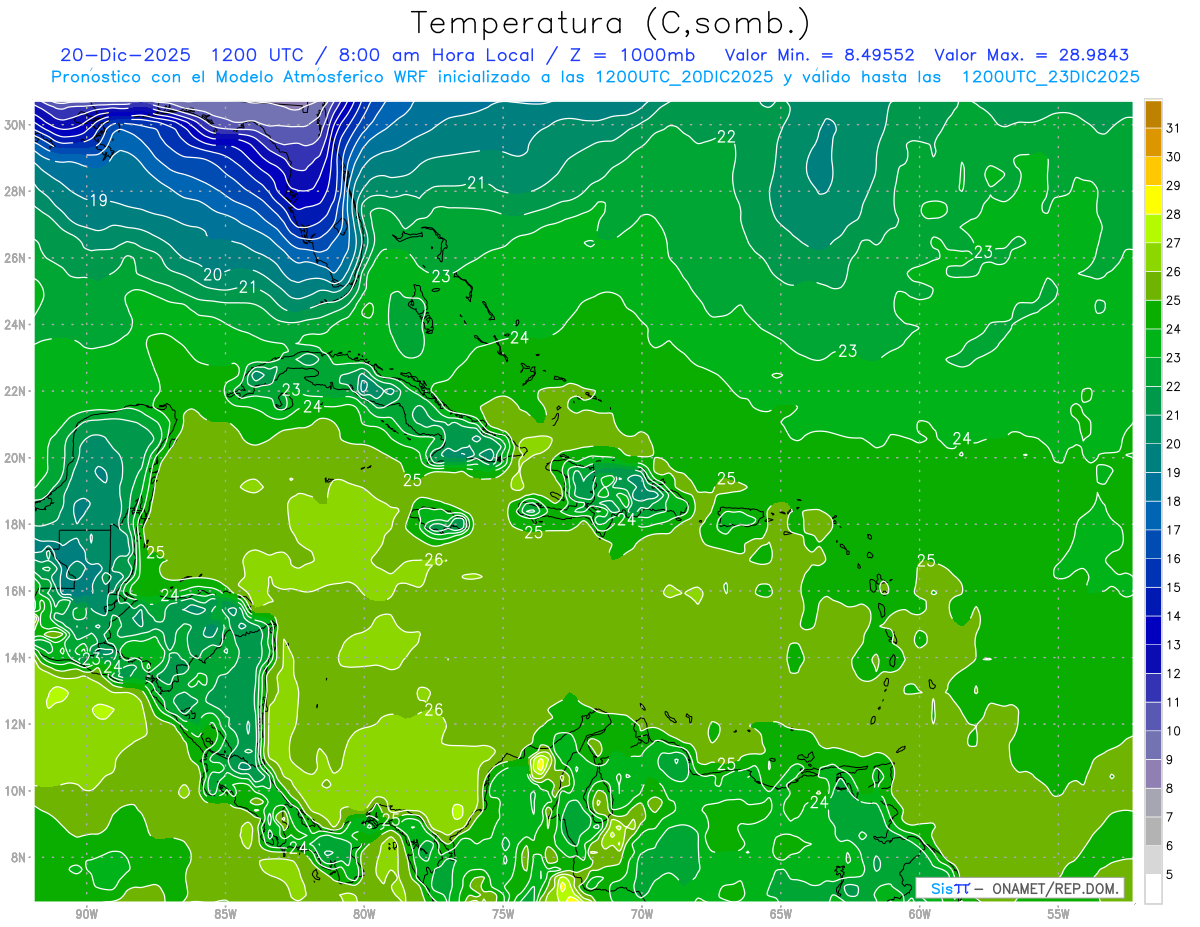This screenshot has width=1200, height=927.
Task: Click the 18N latitude axis label
Action: click(17, 524)
